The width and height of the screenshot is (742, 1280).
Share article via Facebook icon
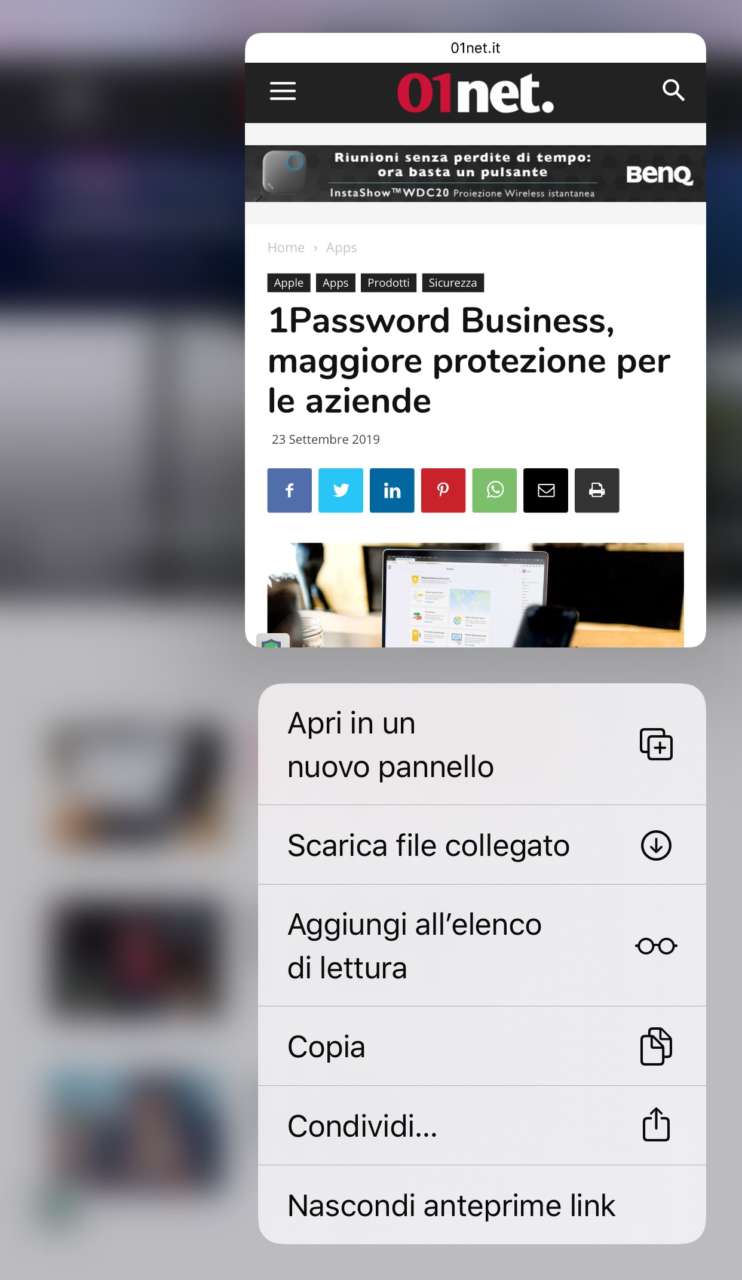[x=289, y=490]
